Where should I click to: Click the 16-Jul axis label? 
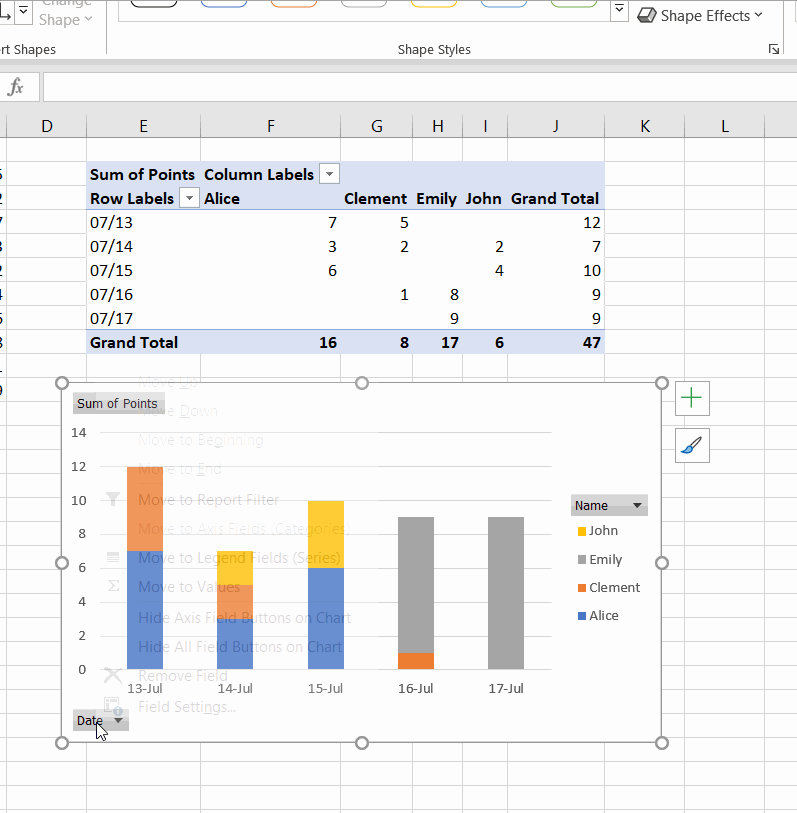point(415,689)
